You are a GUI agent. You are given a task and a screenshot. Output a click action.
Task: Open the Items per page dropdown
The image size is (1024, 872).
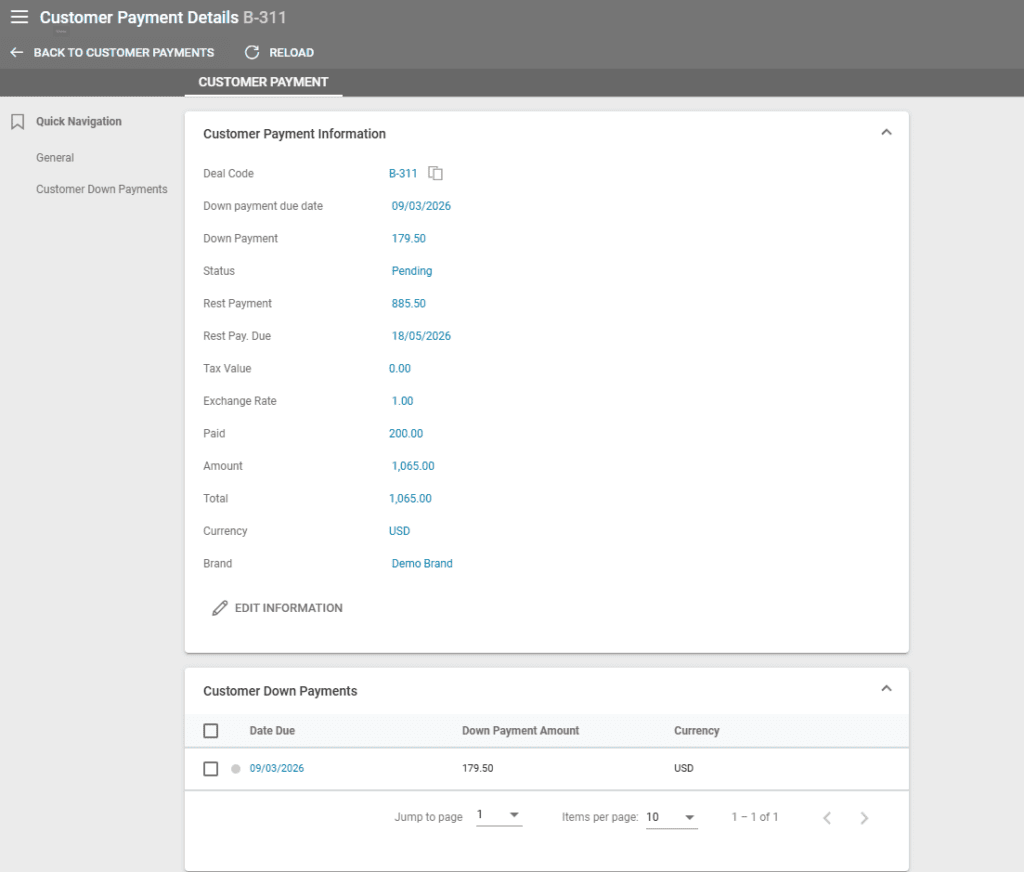[x=671, y=817]
